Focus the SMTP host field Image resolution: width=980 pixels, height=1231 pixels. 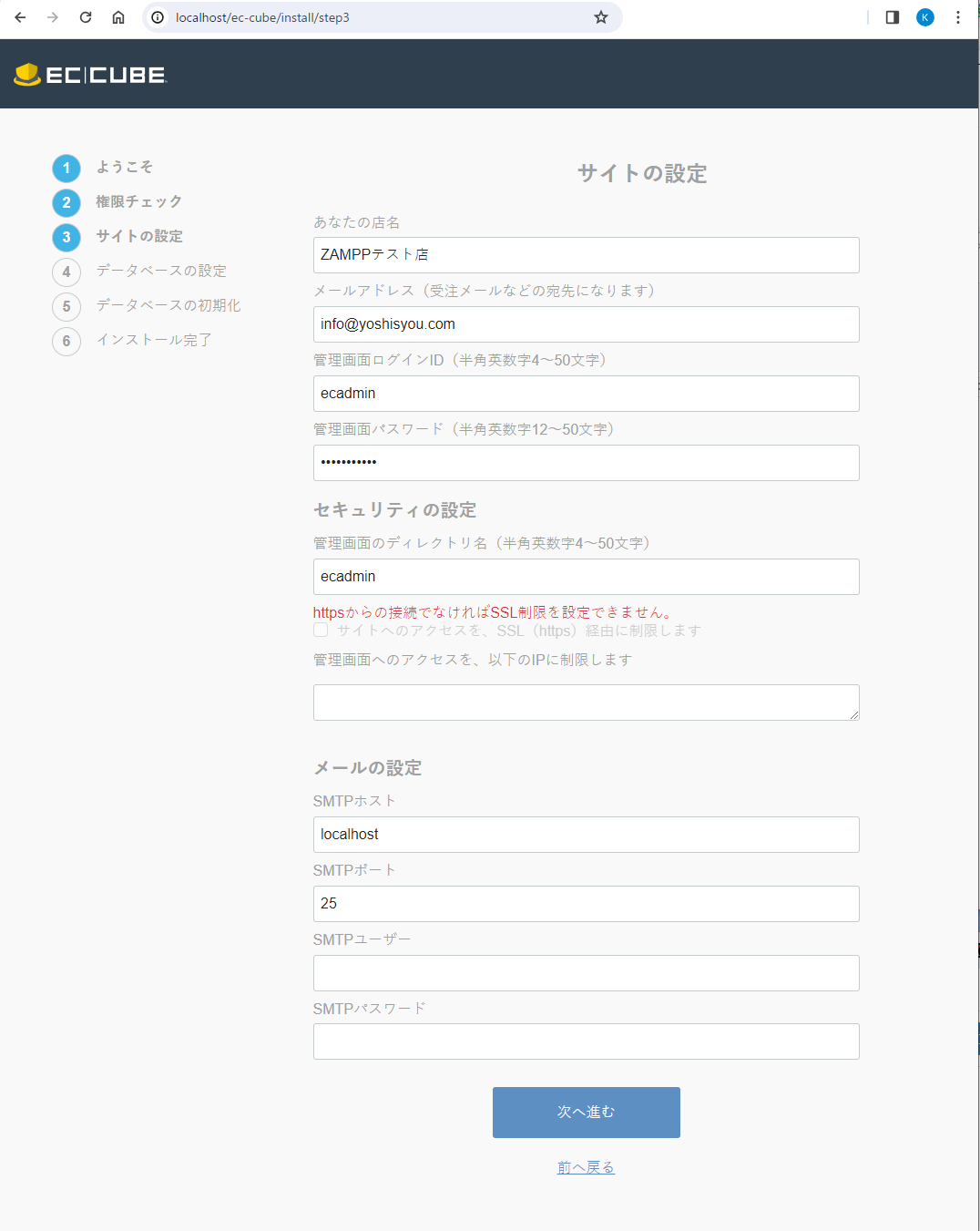[586, 835]
